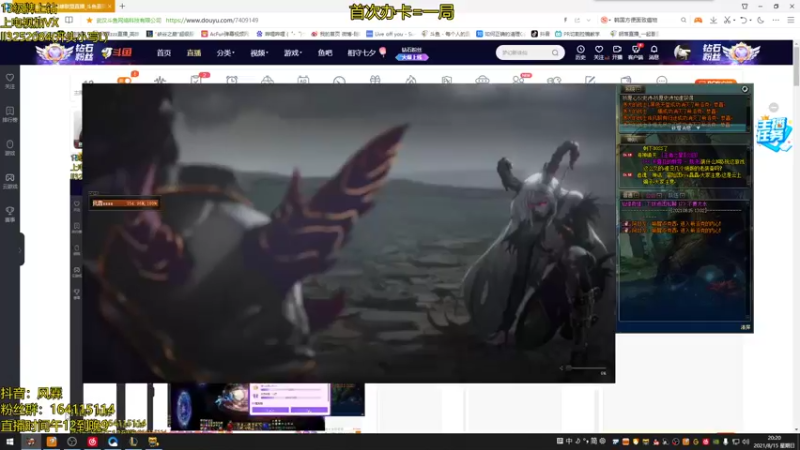Open 排行榜 ranking icon in left sidebar
The width and height of the screenshot is (800, 450).
click(x=10, y=114)
